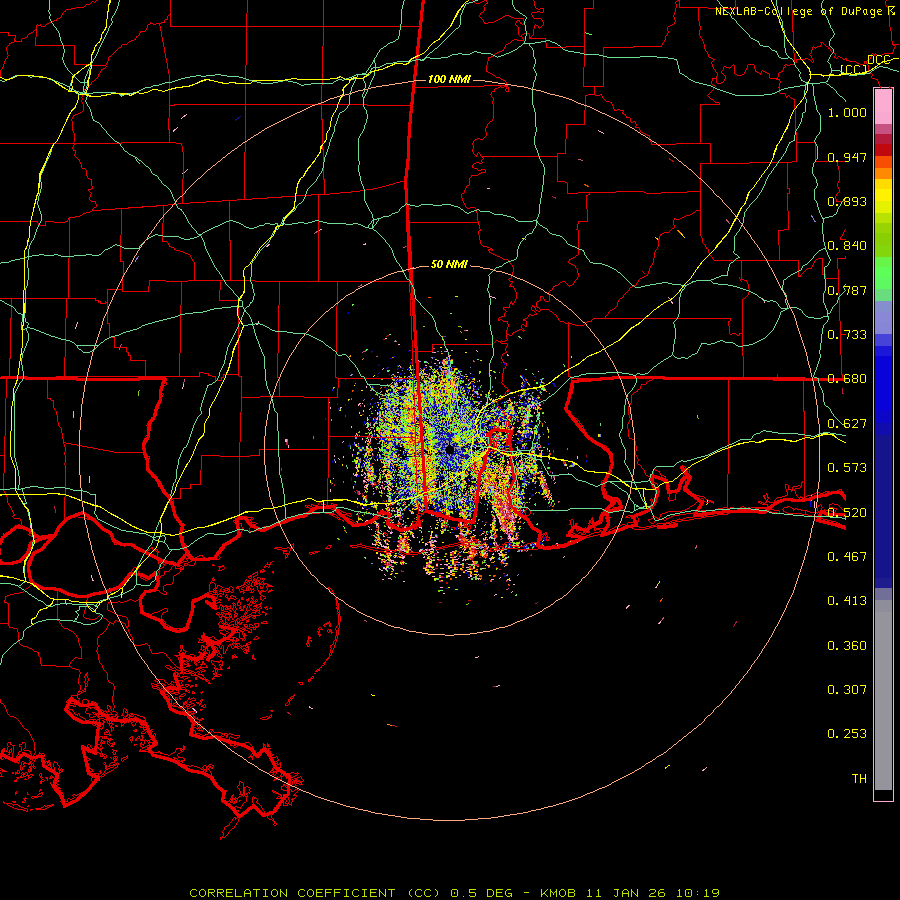Click the 0.627 legend value
This screenshot has width=900, height=900.
(x=847, y=423)
